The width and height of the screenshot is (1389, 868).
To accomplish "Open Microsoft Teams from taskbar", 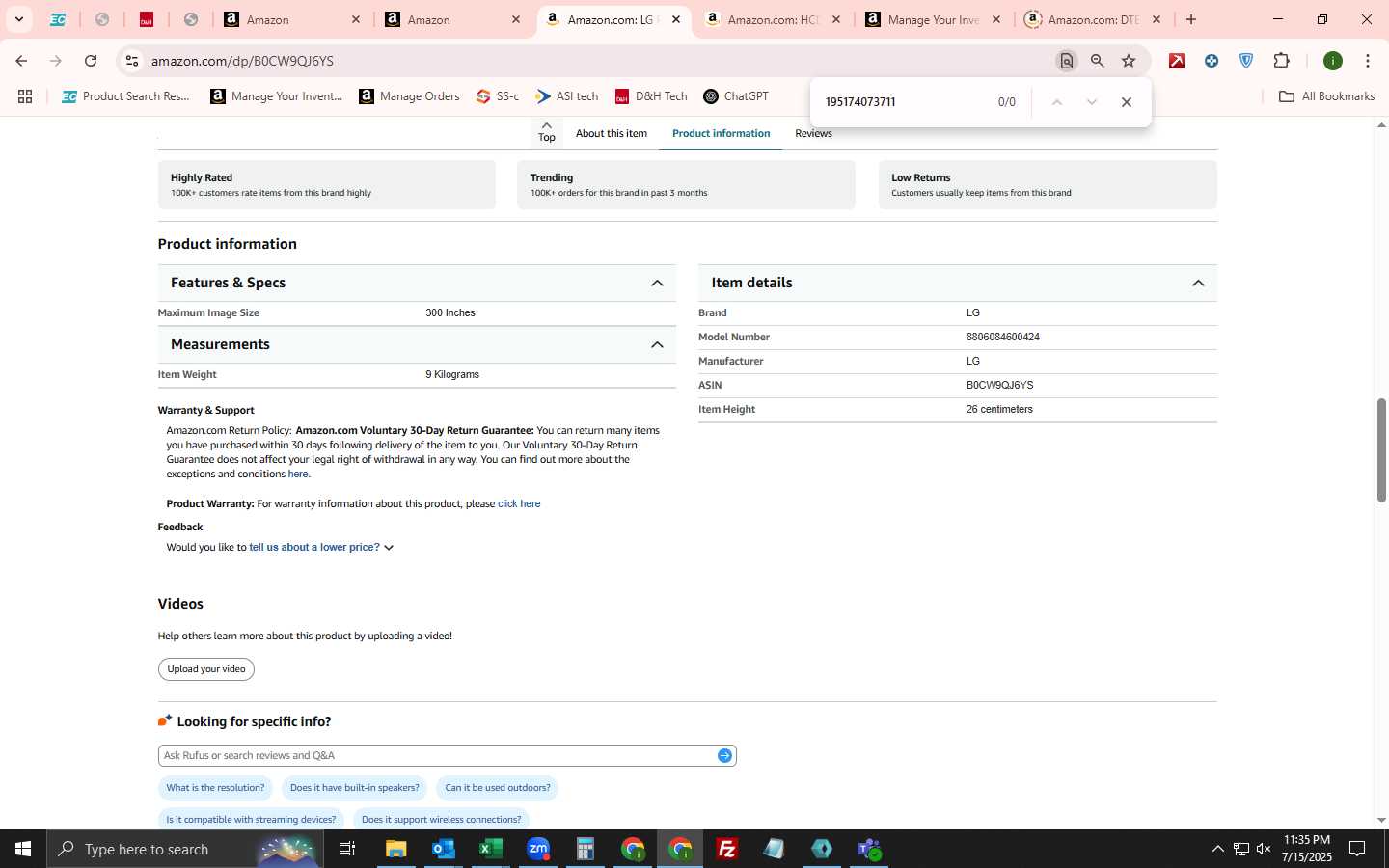I will [x=869, y=849].
